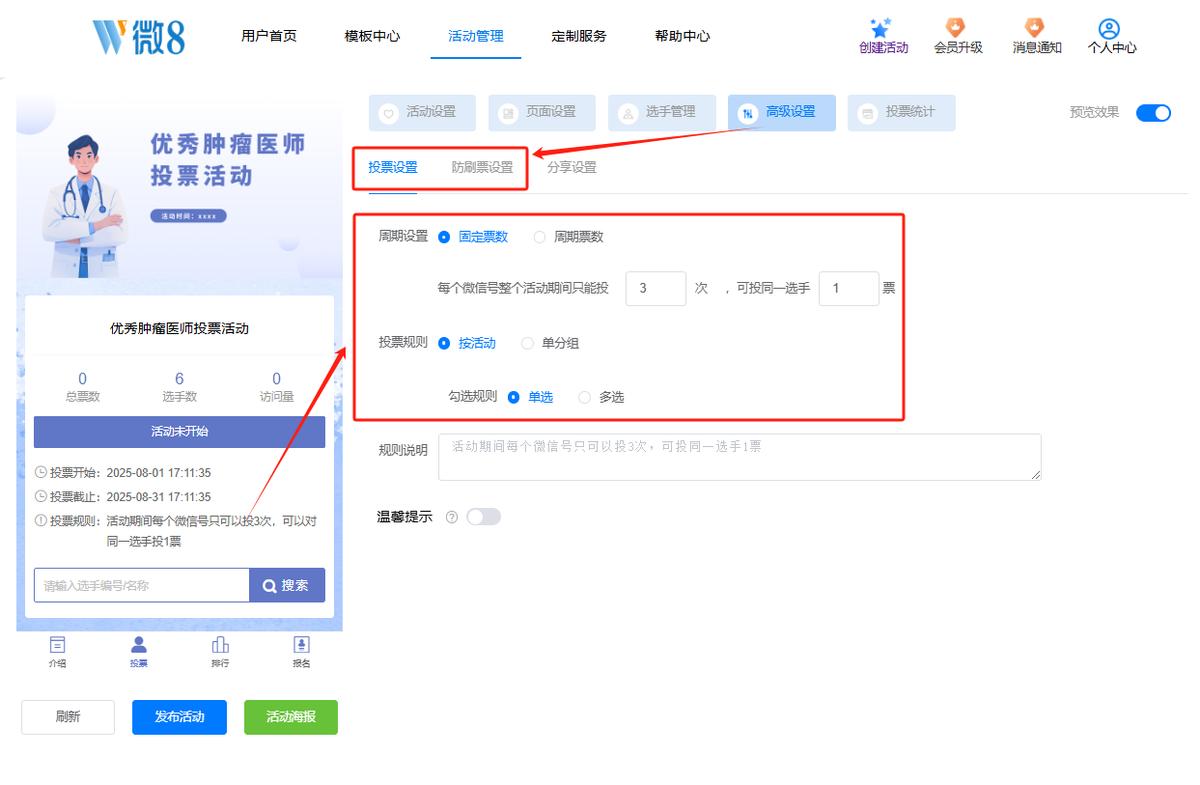Open the 投票统计 step tab

902,113
